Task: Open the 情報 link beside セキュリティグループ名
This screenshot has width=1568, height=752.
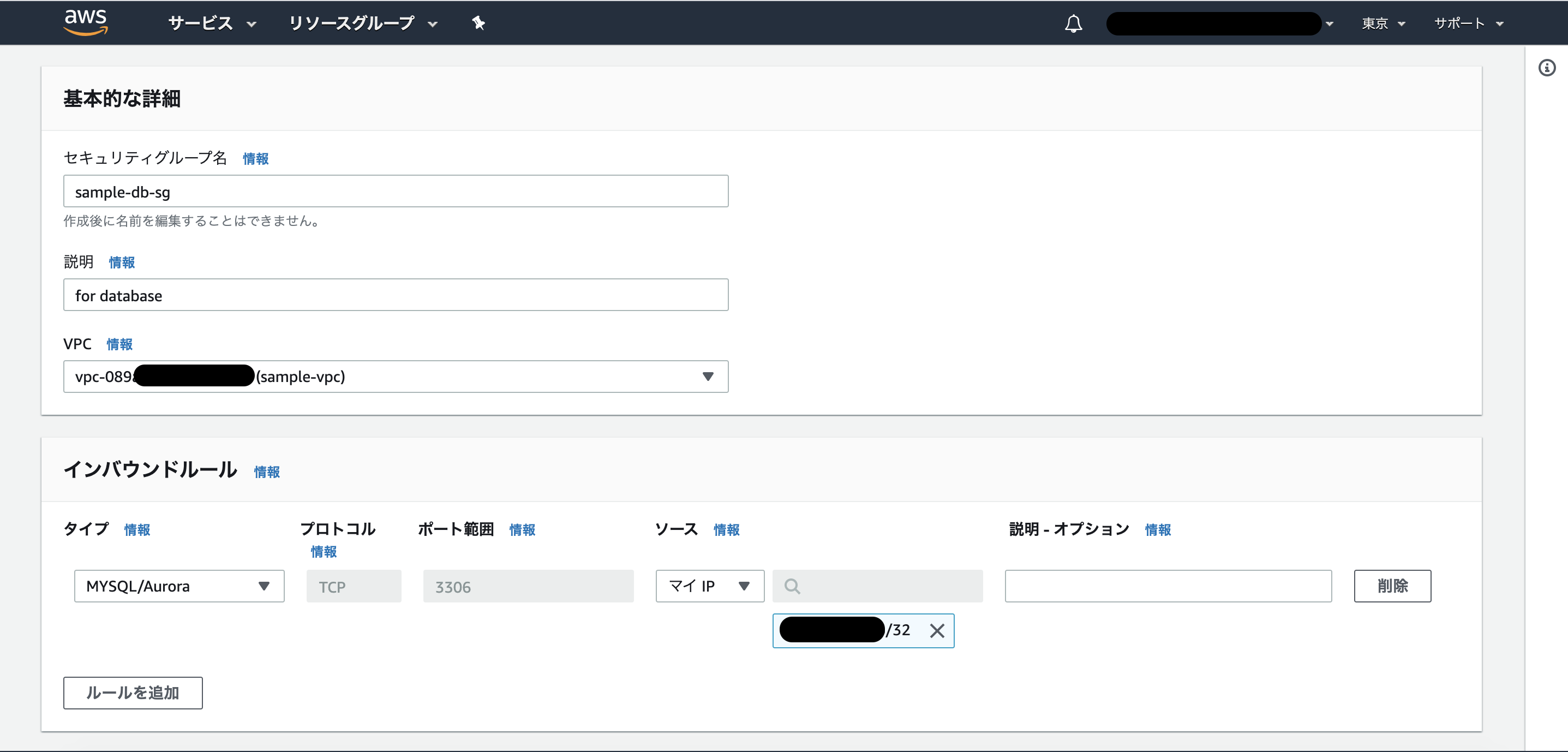Action: (255, 158)
